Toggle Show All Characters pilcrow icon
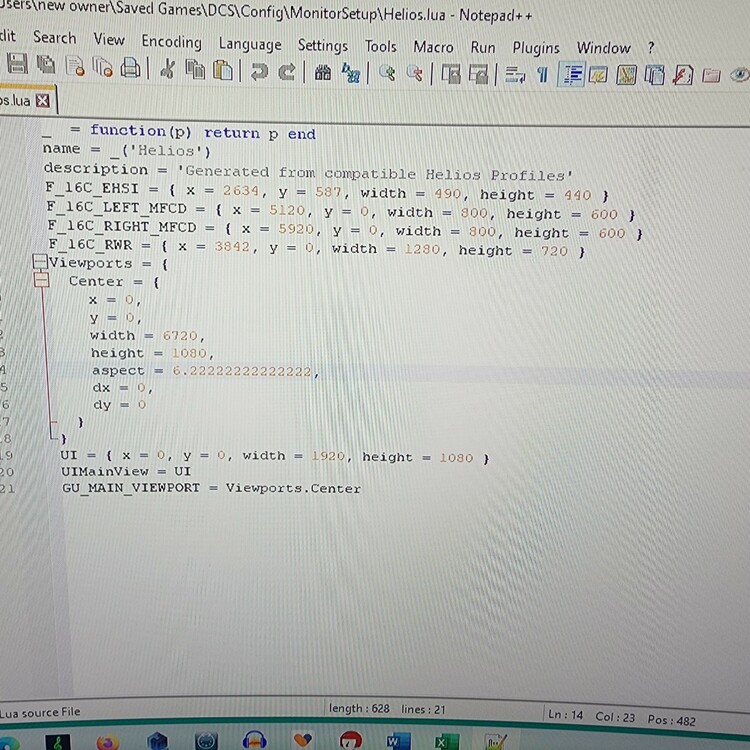 (542, 75)
